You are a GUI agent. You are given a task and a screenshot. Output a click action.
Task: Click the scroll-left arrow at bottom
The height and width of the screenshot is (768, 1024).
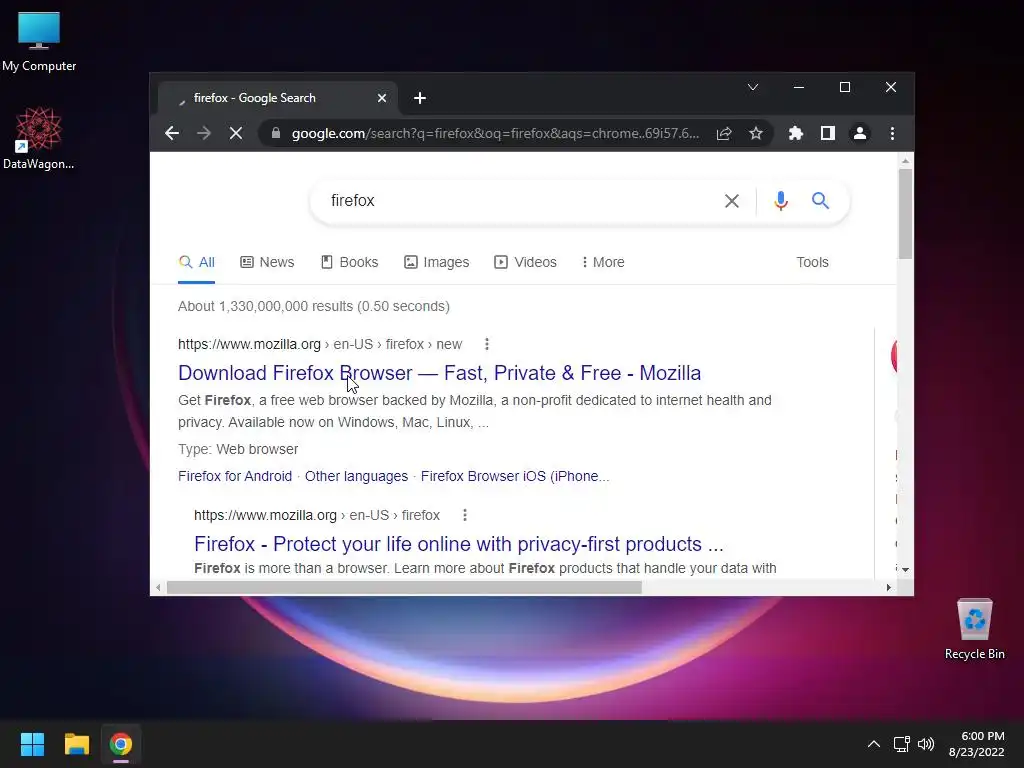158,588
